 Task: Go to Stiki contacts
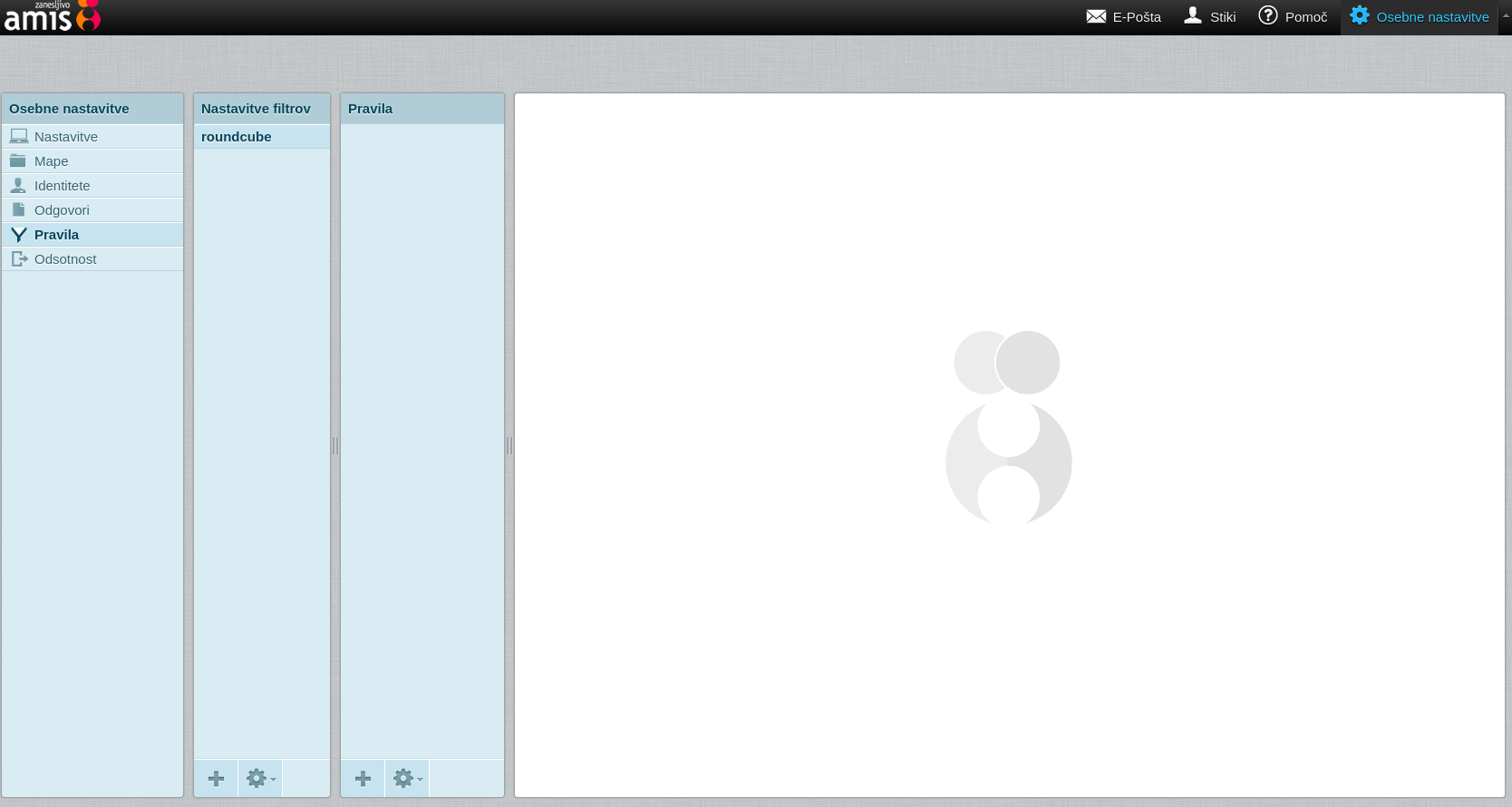pyautogui.click(x=1210, y=17)
